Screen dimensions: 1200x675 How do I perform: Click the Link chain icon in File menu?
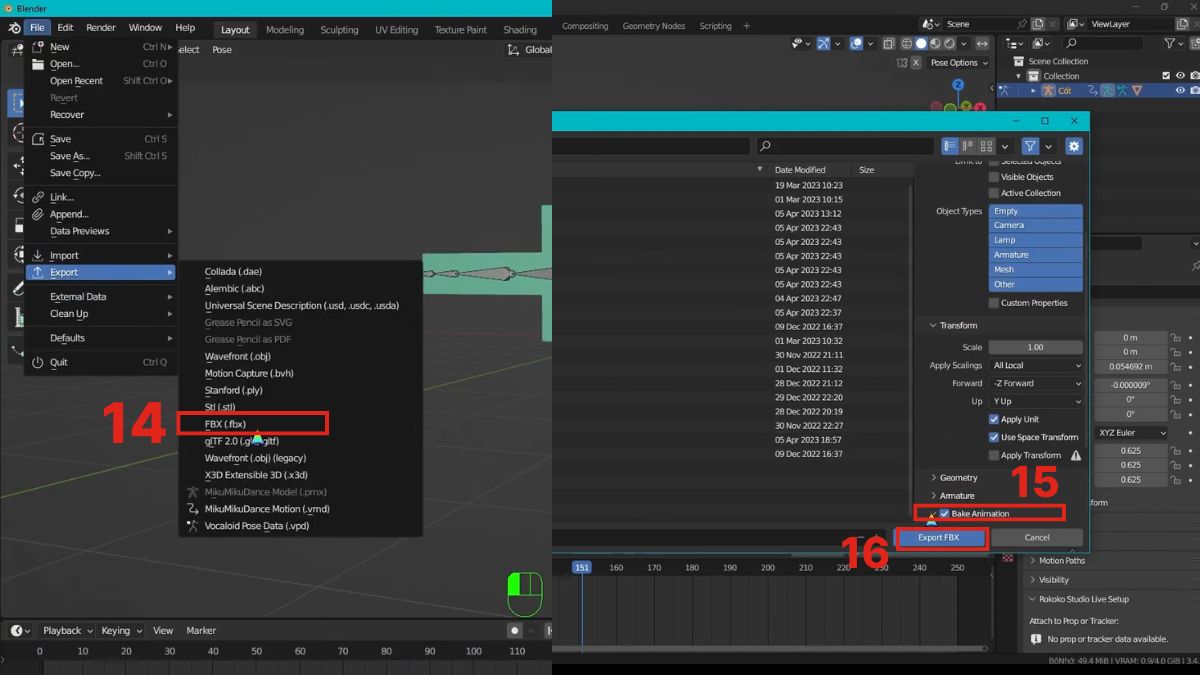[38, 197]
